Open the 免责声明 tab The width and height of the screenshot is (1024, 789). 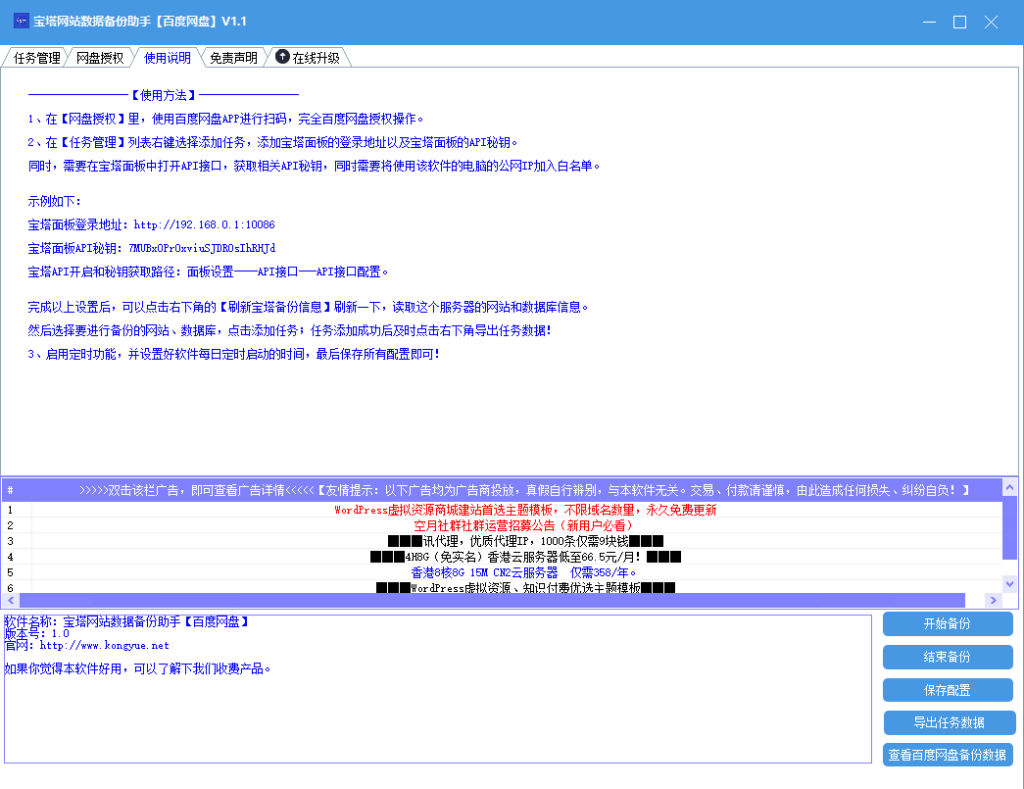point(233,58)
